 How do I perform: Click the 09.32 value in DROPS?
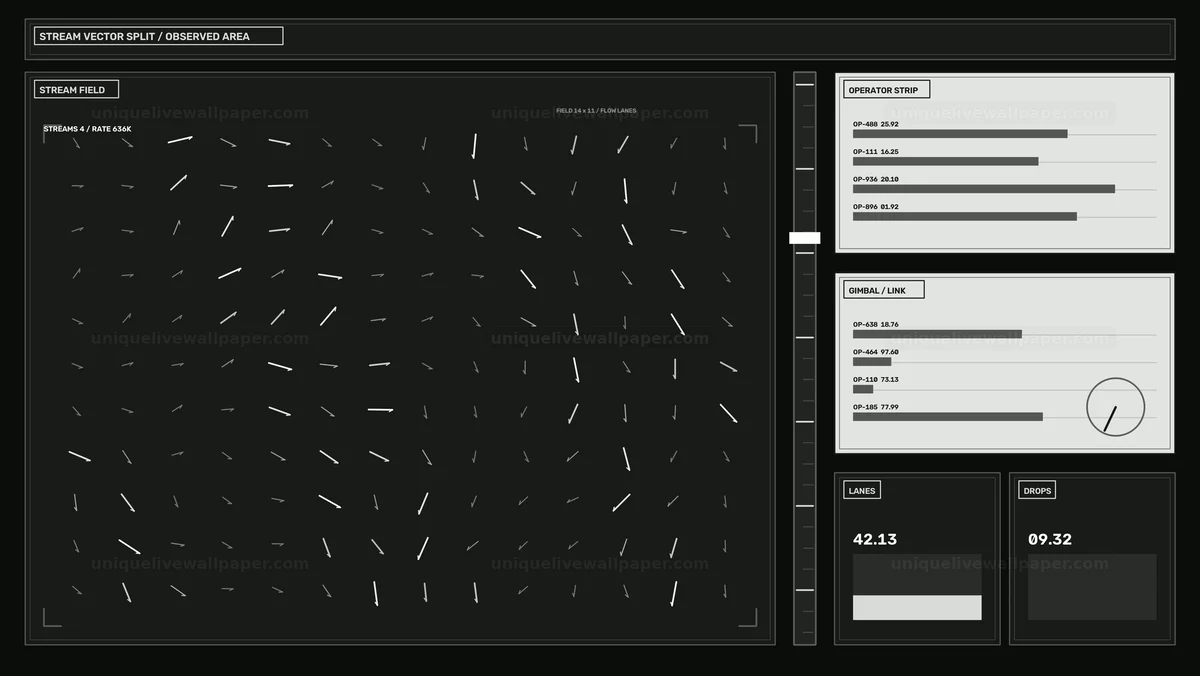pyautogui.click(x=1050, y=539)
